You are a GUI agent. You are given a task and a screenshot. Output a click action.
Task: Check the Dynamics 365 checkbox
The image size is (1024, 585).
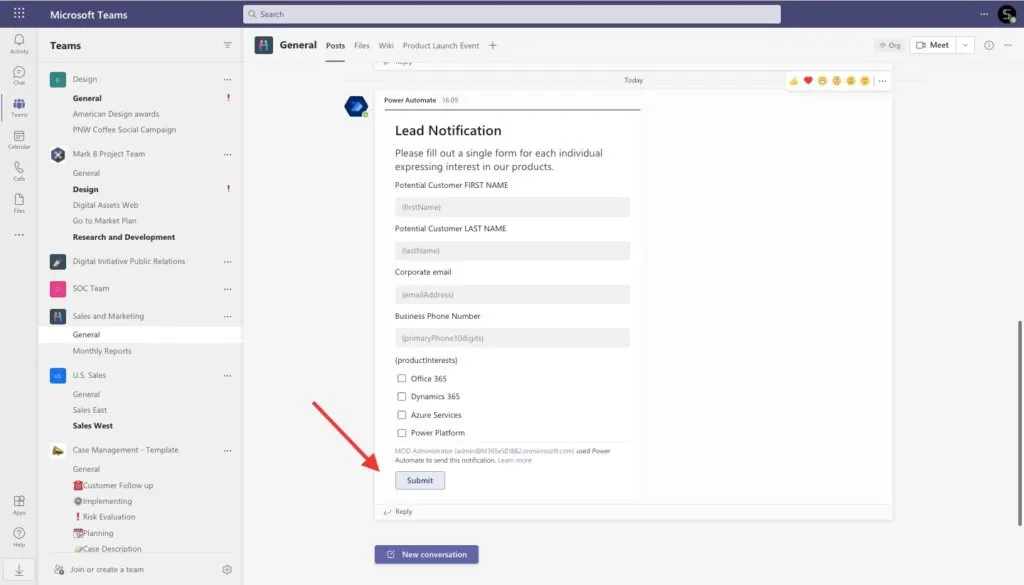point(402,396)
